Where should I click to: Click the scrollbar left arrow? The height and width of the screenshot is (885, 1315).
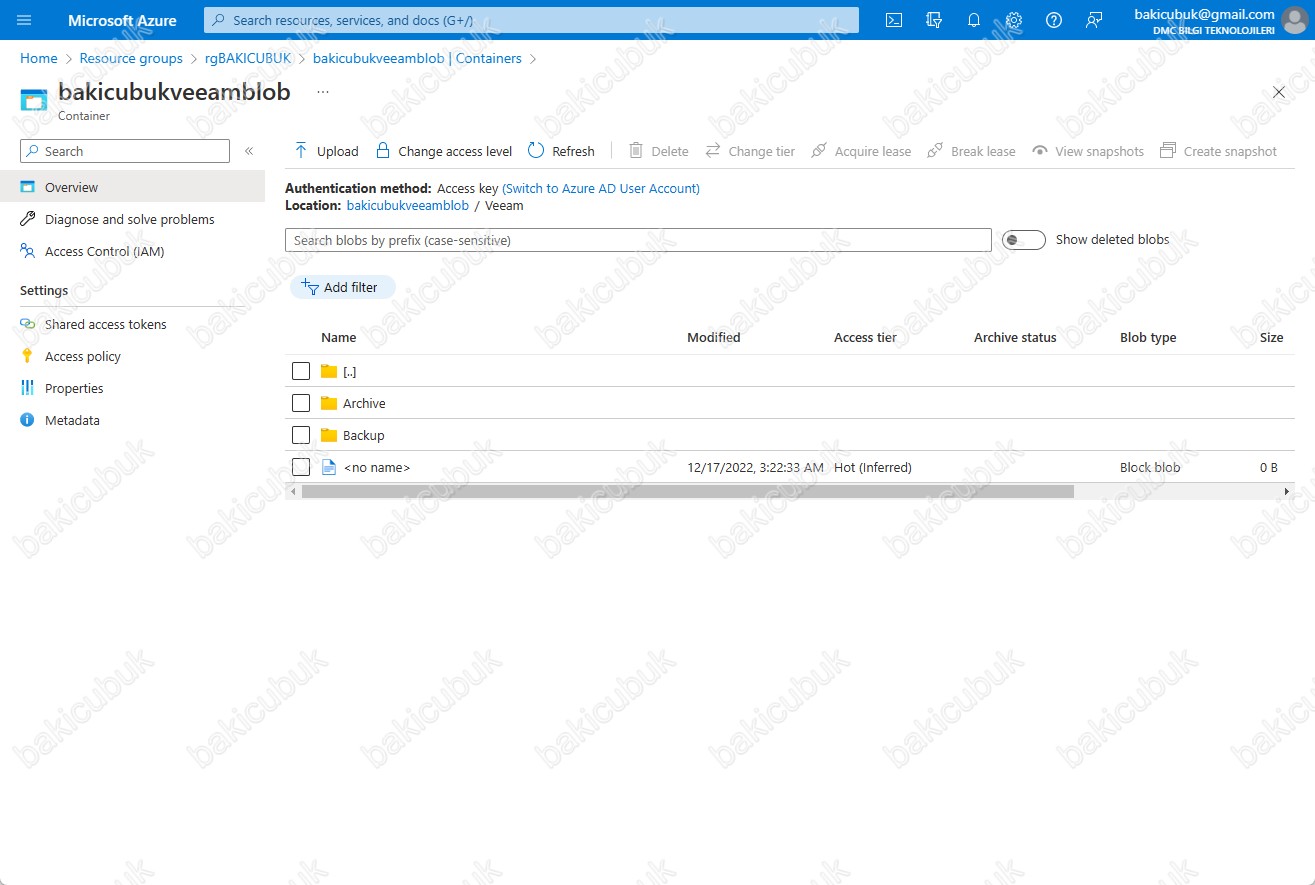tap(292, 492)
